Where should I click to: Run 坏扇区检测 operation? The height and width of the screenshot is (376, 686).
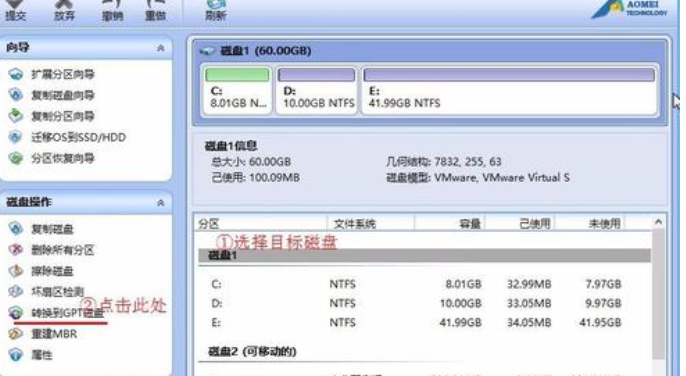(x=57, y=292)
